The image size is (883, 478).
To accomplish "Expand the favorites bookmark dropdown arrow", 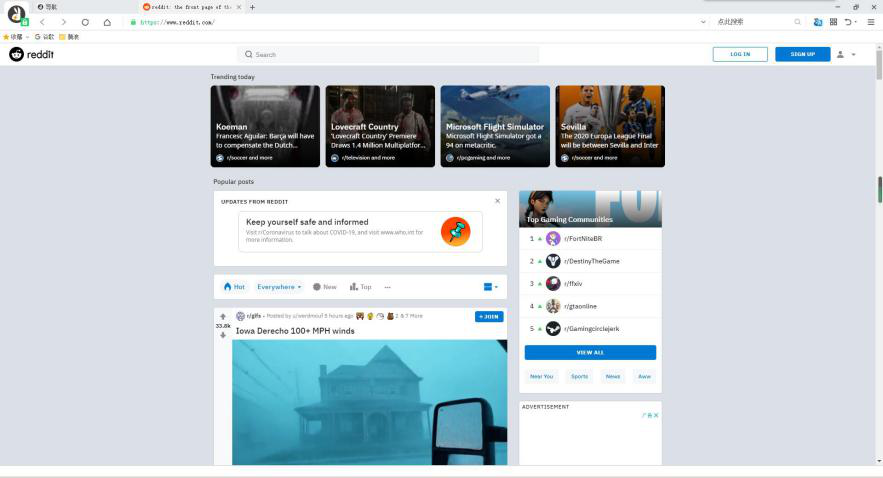I will (x=27, y=37).
